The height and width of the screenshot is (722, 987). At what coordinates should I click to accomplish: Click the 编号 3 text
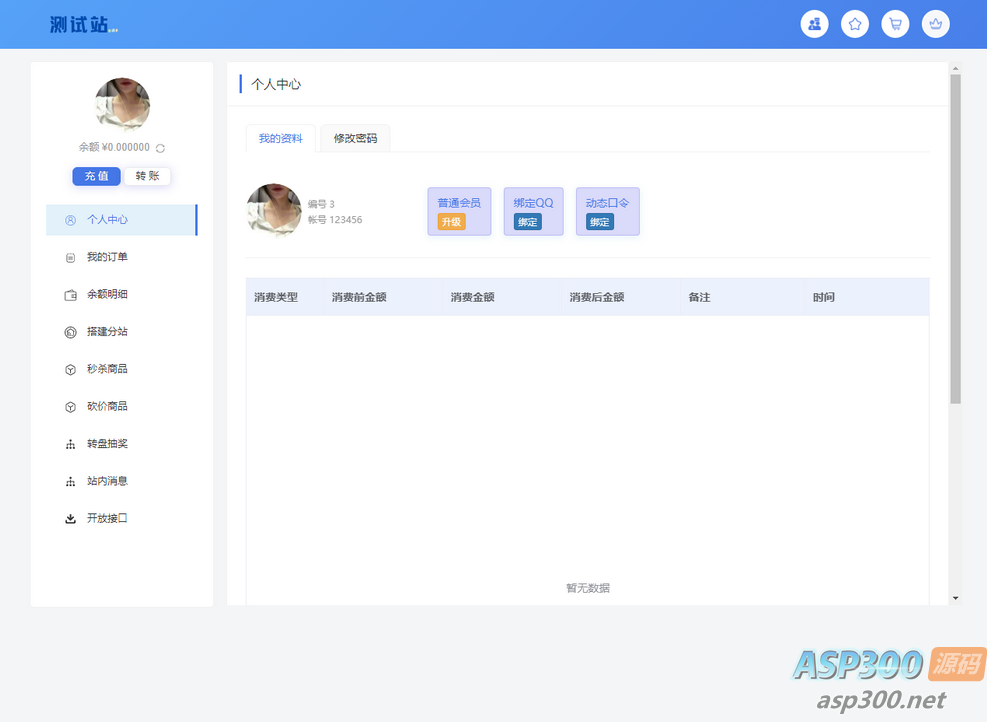321,204
